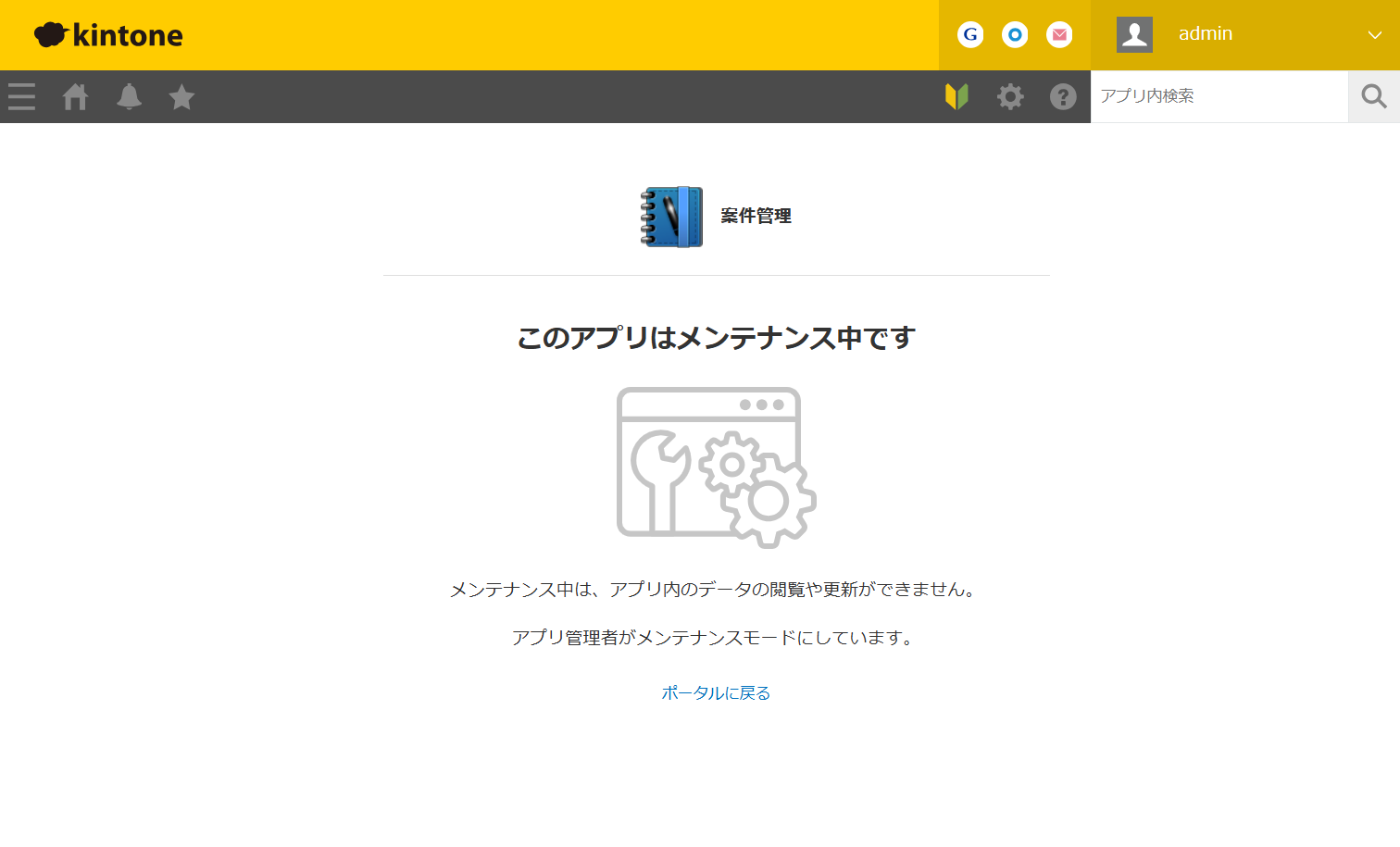Open the kintone portal home icon
This screenshot has height=847, width=1400.
coord(75,96)
